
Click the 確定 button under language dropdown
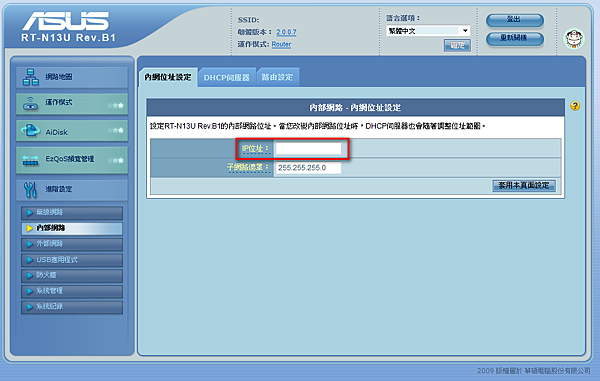point(457,46)
